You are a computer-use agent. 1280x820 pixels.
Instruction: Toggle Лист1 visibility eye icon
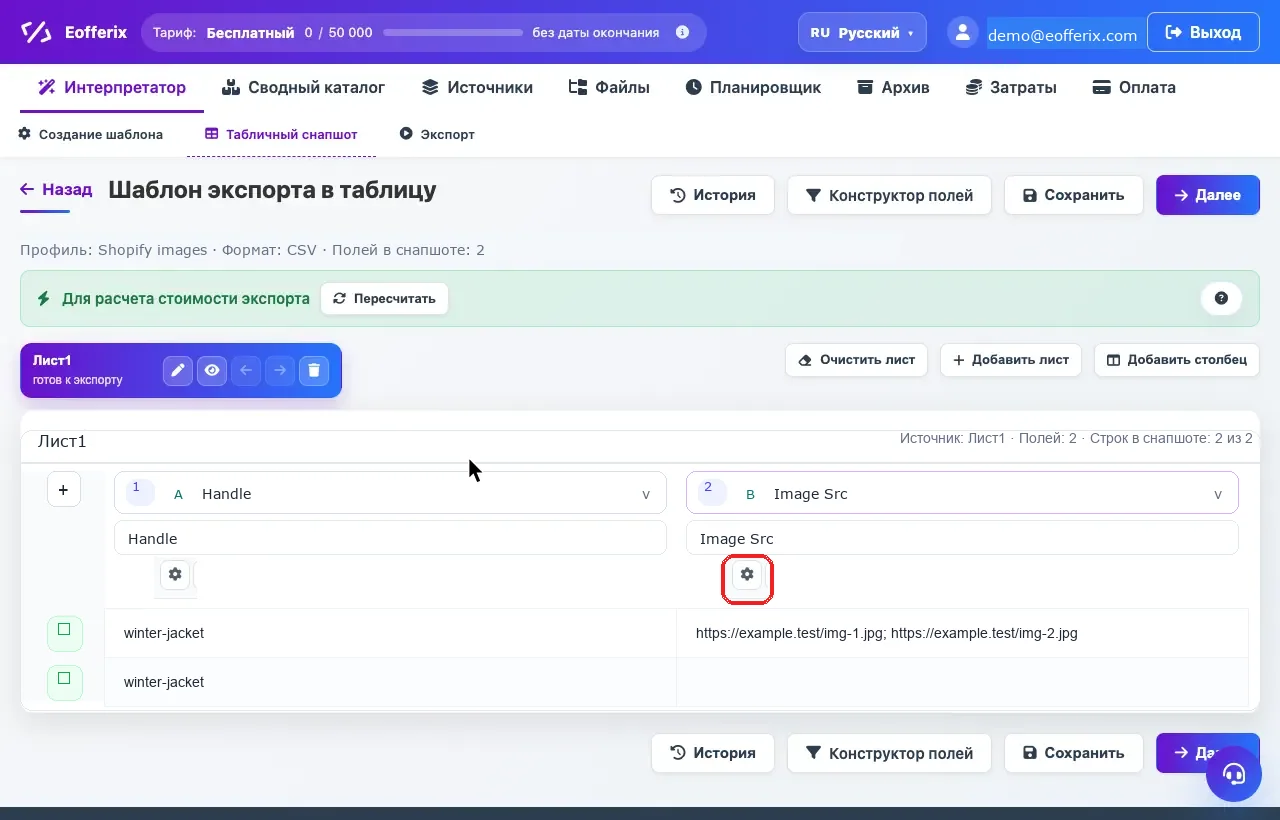[x=212, y=371]
